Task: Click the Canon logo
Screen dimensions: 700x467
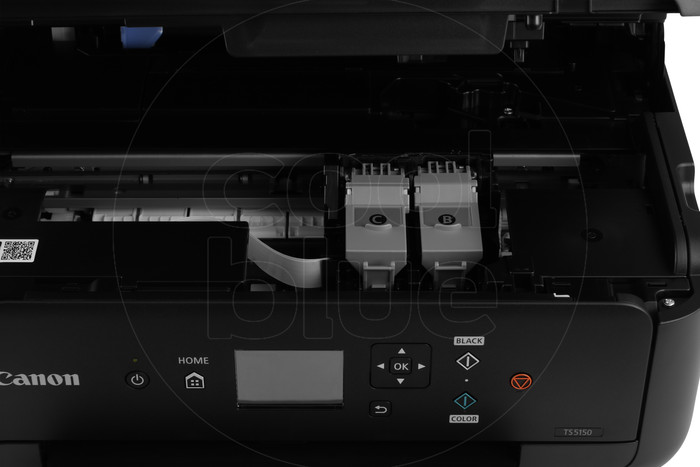Action: (39, 379)
